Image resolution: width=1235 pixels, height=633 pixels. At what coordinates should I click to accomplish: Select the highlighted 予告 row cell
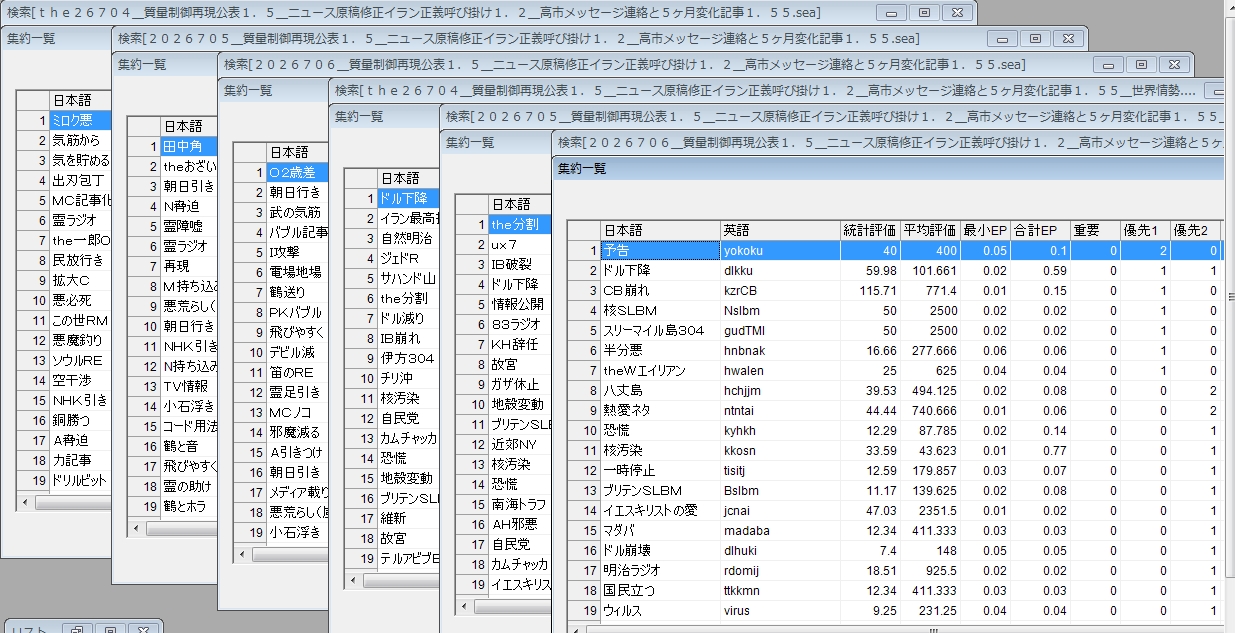(x=659, y=250)
